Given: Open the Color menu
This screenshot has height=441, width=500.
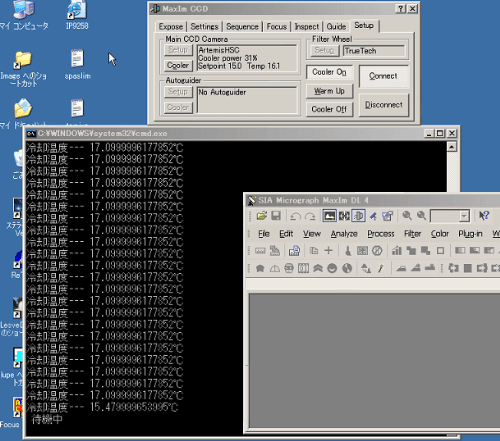Looking at the screenshot, I should [x=440, y=234].
